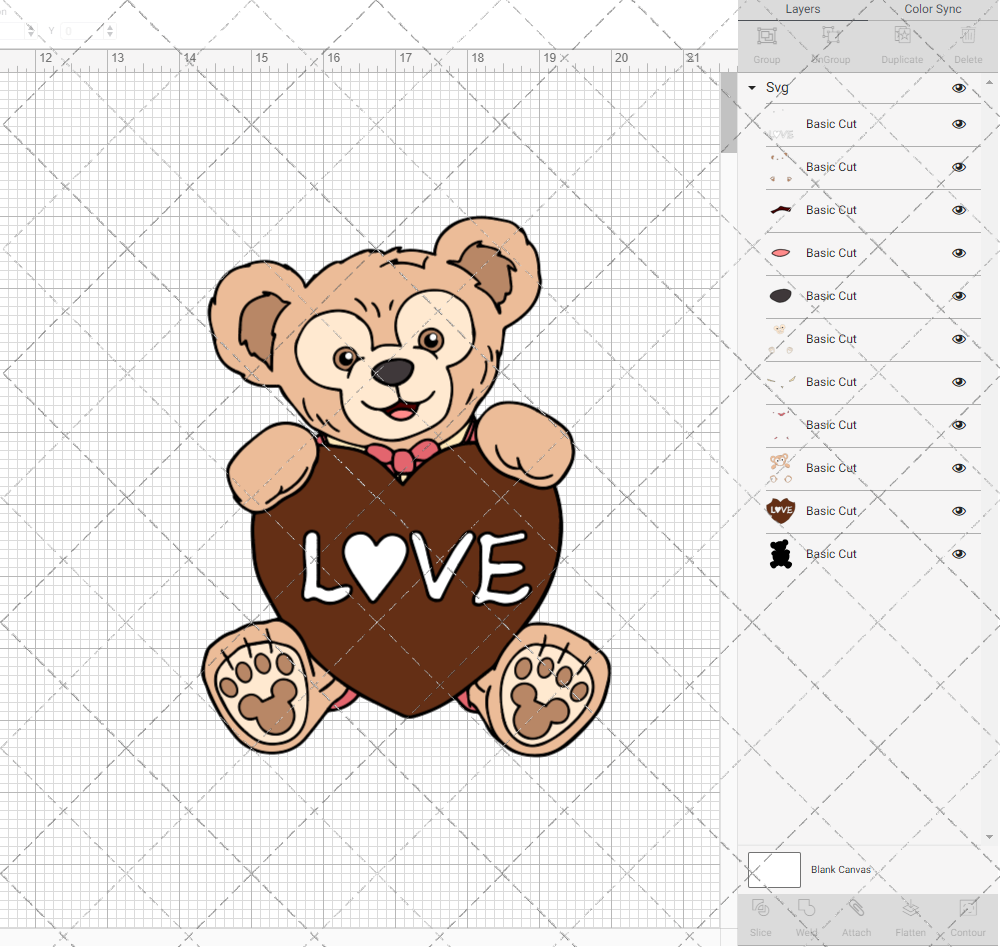Hide the tan bear body layer
1000x947 pixels.
click(x=959, y=468)
